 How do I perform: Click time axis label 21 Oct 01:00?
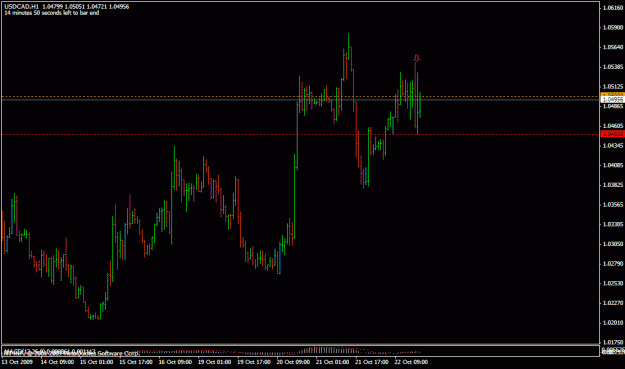point(332,362)
